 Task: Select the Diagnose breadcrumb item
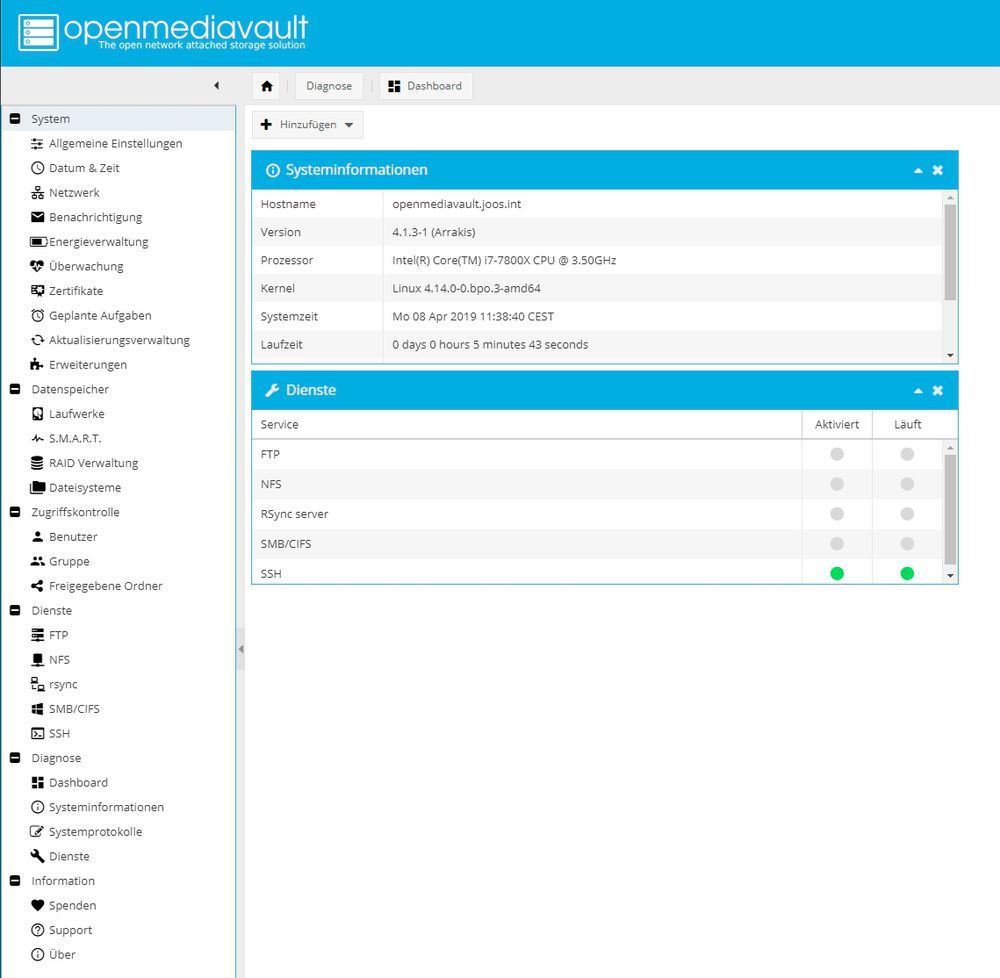[x=329, y=86]
